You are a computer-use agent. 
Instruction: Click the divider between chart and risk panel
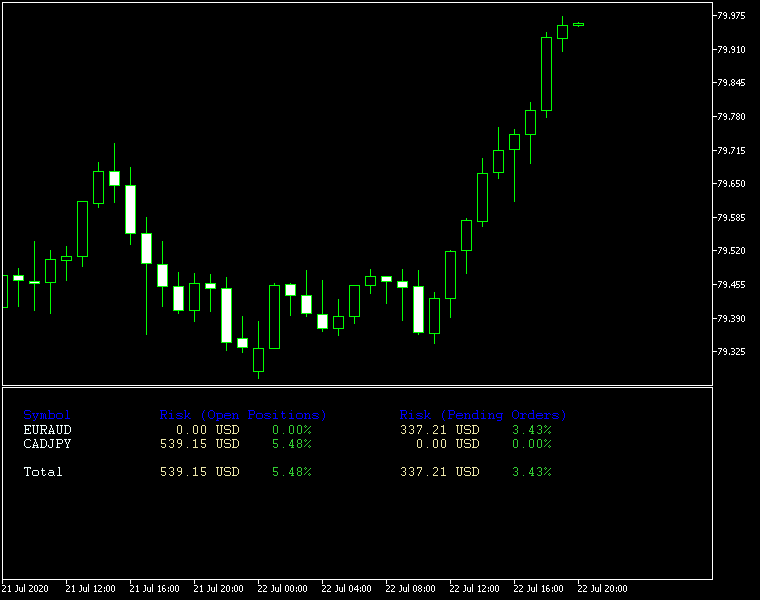[x=356, y=386]
